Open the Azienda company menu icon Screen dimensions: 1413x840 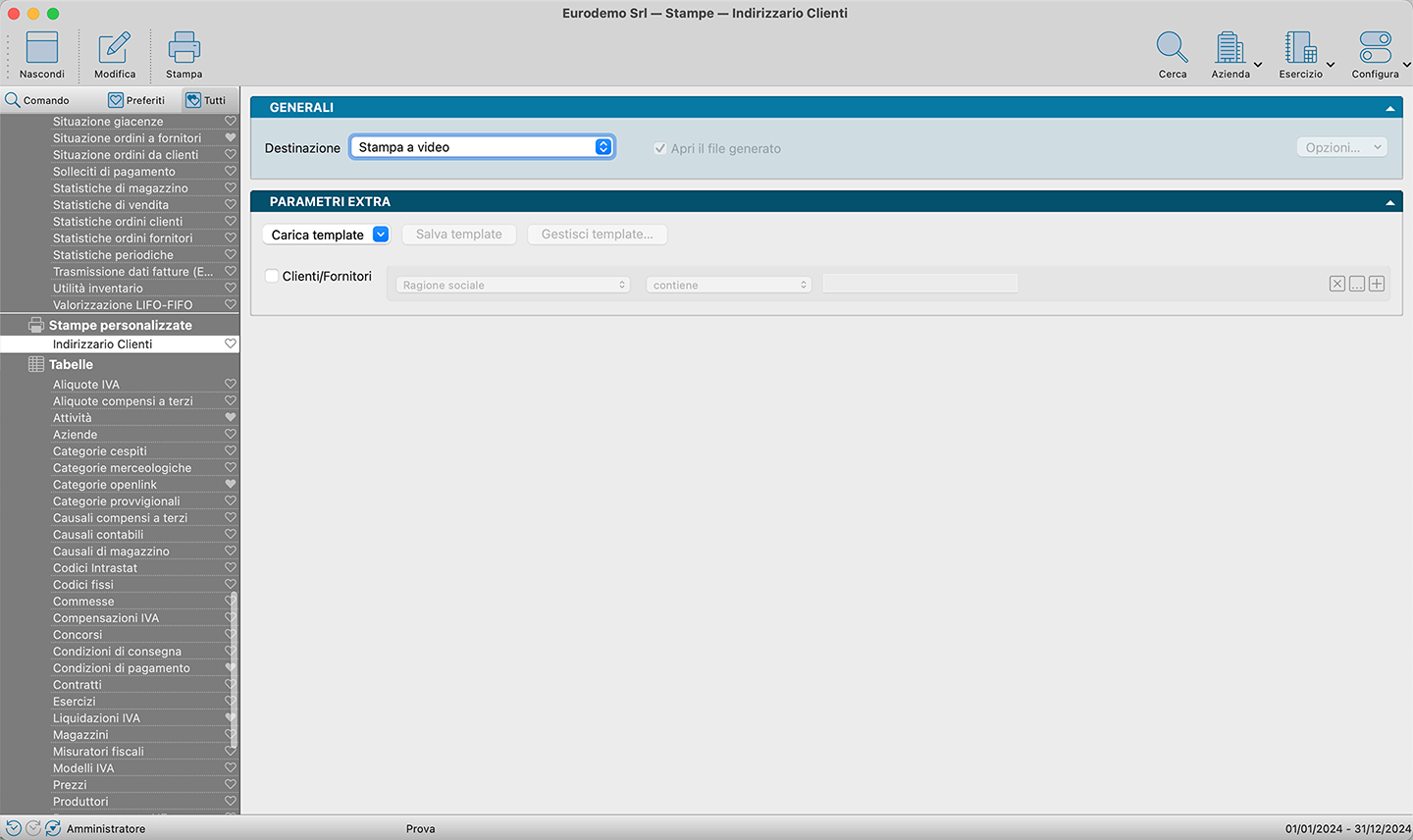coord(1230,48)
